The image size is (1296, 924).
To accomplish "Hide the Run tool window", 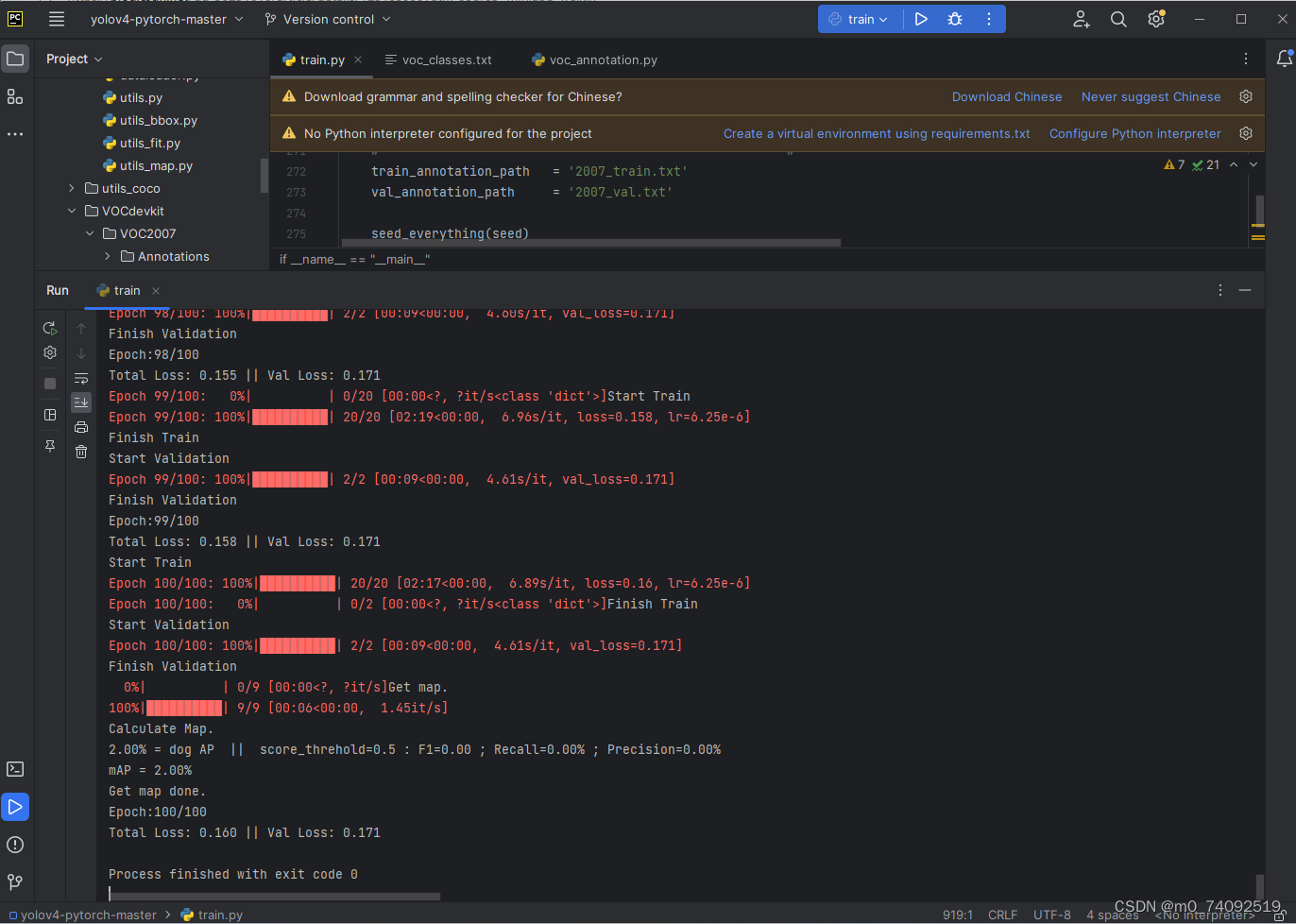I will coord(1245,290).
